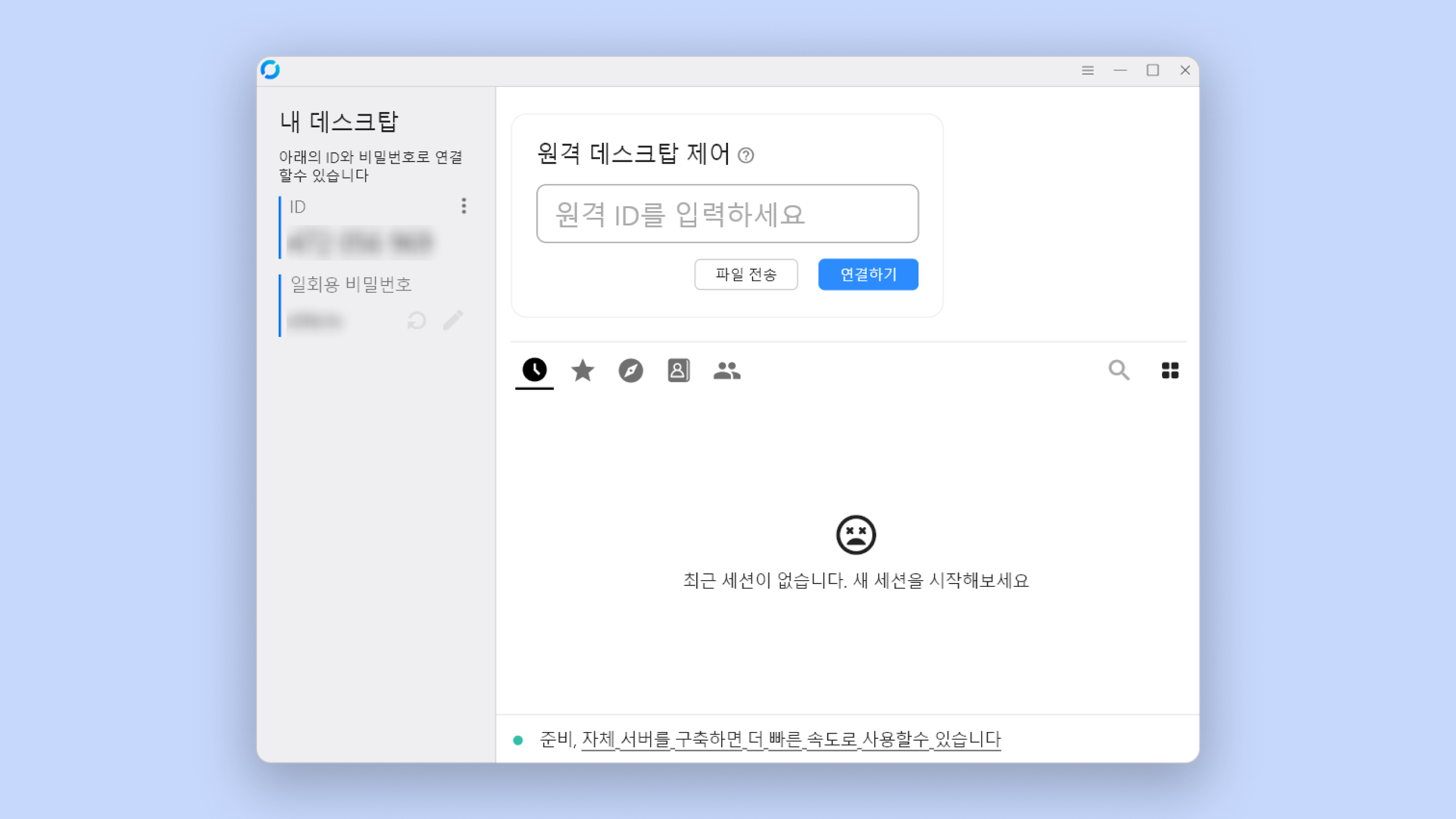Open the self-hosted server setup link
The image size is (1456, 819).
[791, 739]
